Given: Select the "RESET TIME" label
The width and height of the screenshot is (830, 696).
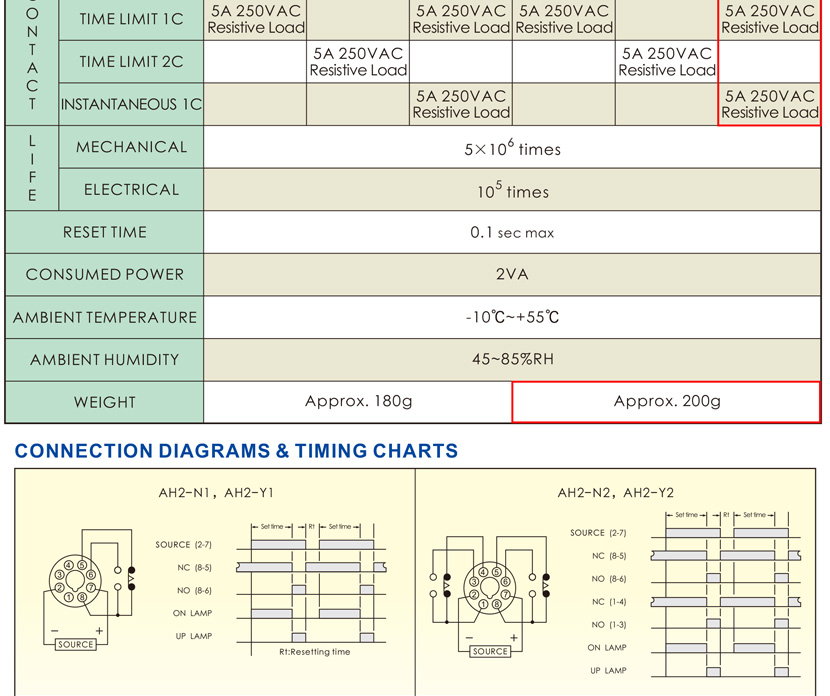Looking at the screenshot, I should pyautogui.click(x=105, y=232).
